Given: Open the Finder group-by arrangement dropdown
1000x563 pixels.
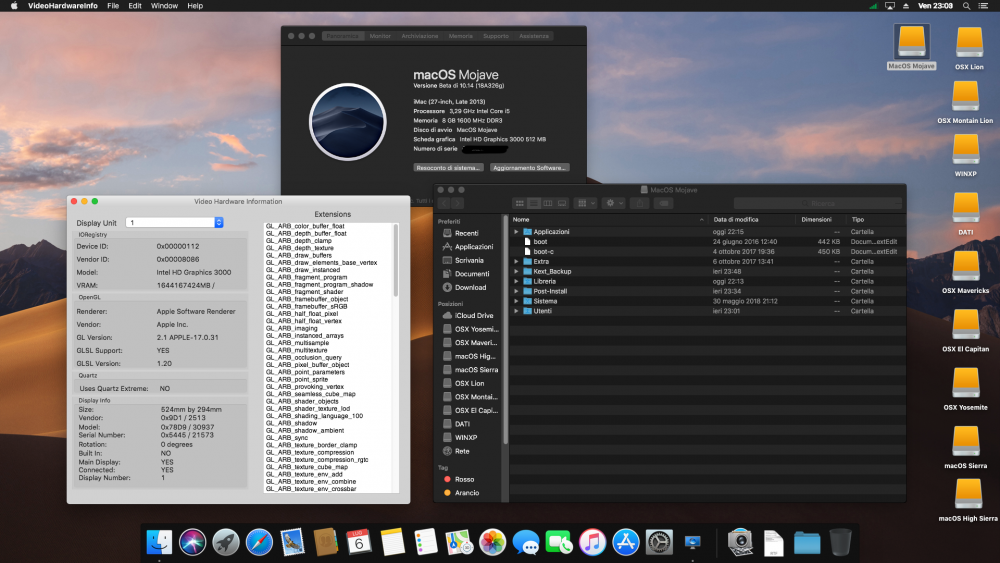Looking at the screenshot, I should [585, 203].
